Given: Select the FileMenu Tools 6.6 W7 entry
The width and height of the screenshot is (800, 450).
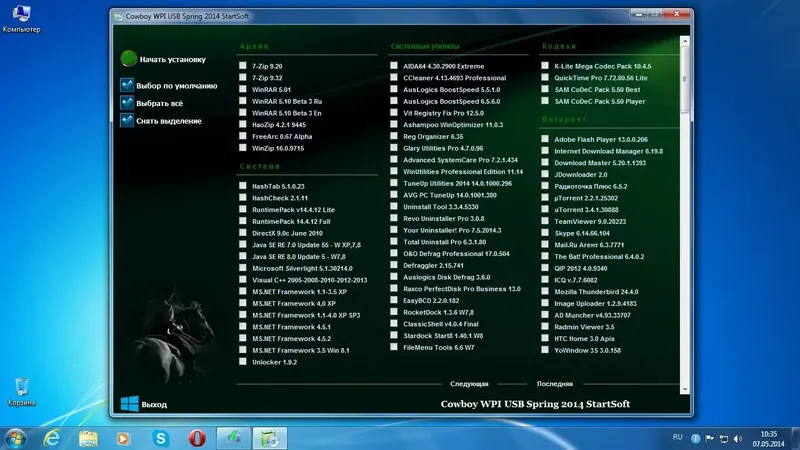Looking at the screenshot, I should click(x=438, y=347).
